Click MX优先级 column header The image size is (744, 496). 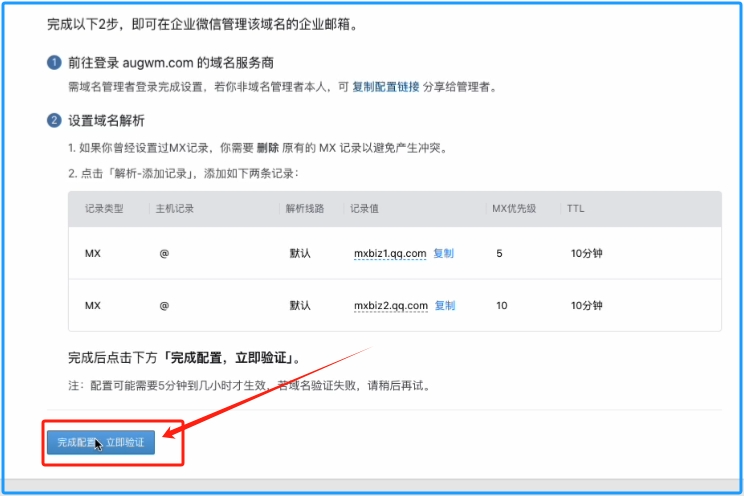pos(514,209)
